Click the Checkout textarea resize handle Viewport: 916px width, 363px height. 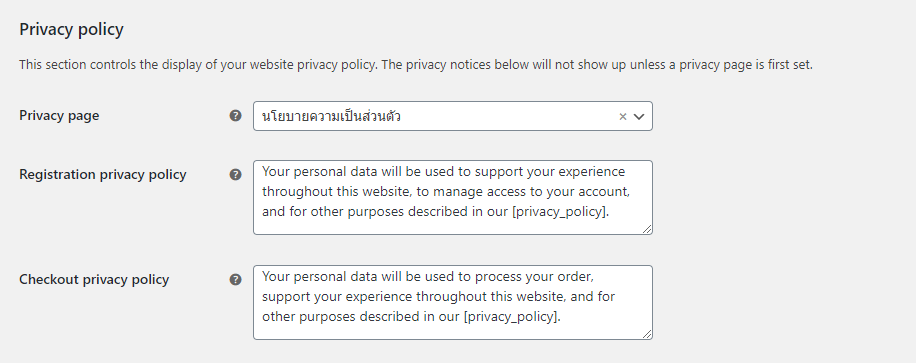pyautogui.click(x=647, y=334)
